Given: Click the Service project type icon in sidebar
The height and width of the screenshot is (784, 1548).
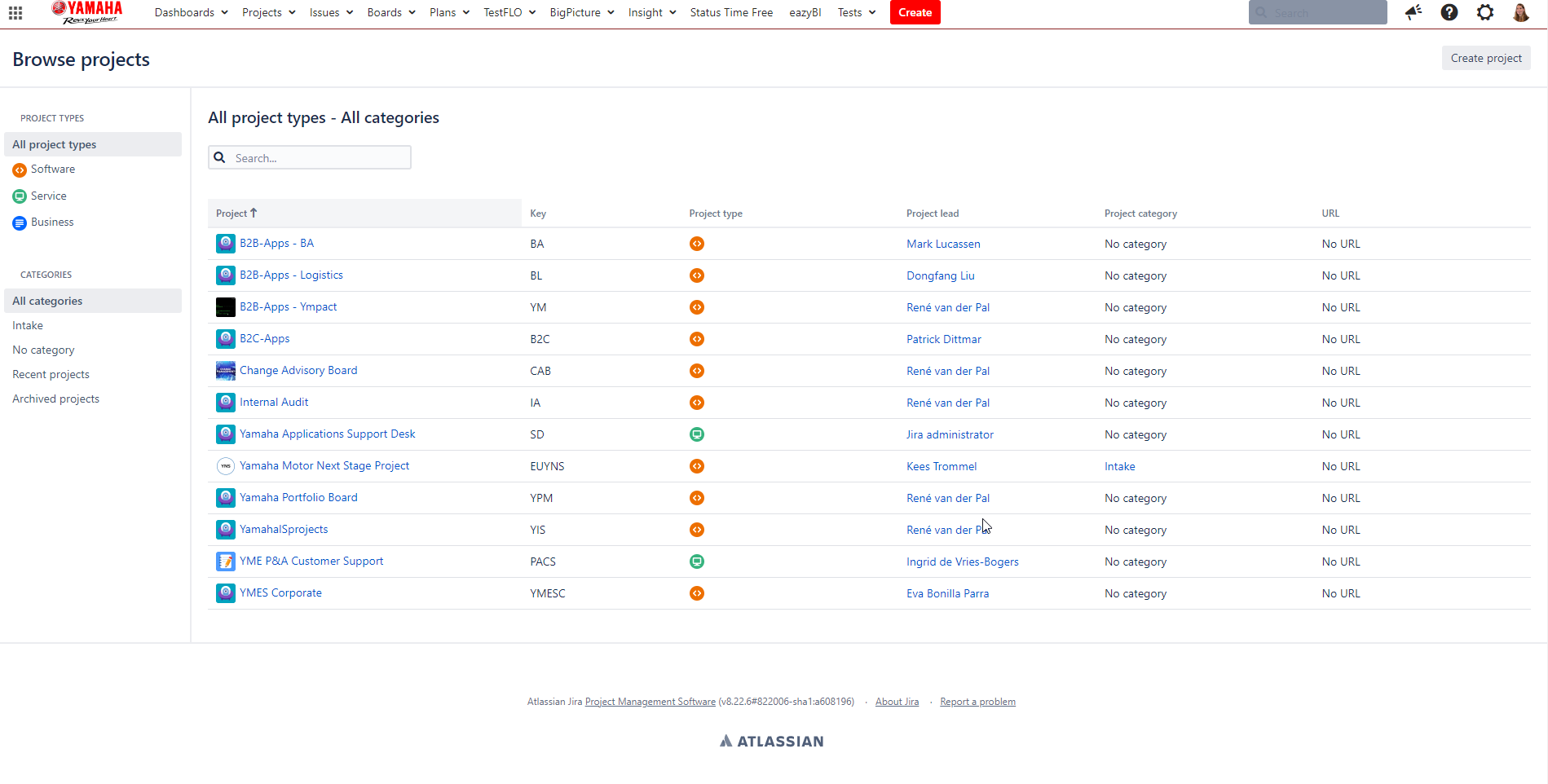Looking at the screenshot, I should 20,196.
